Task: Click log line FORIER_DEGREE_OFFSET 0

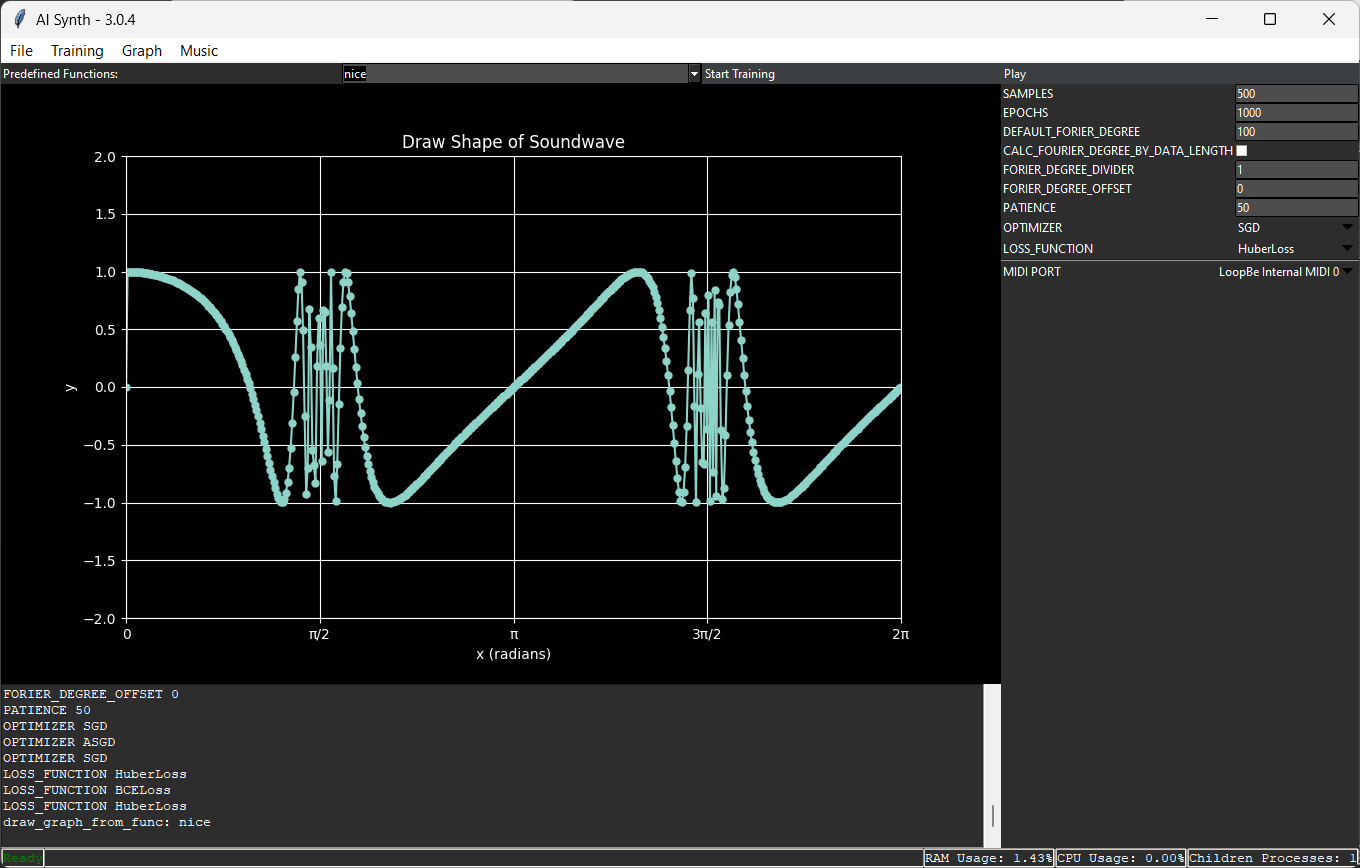Action: 91,694
